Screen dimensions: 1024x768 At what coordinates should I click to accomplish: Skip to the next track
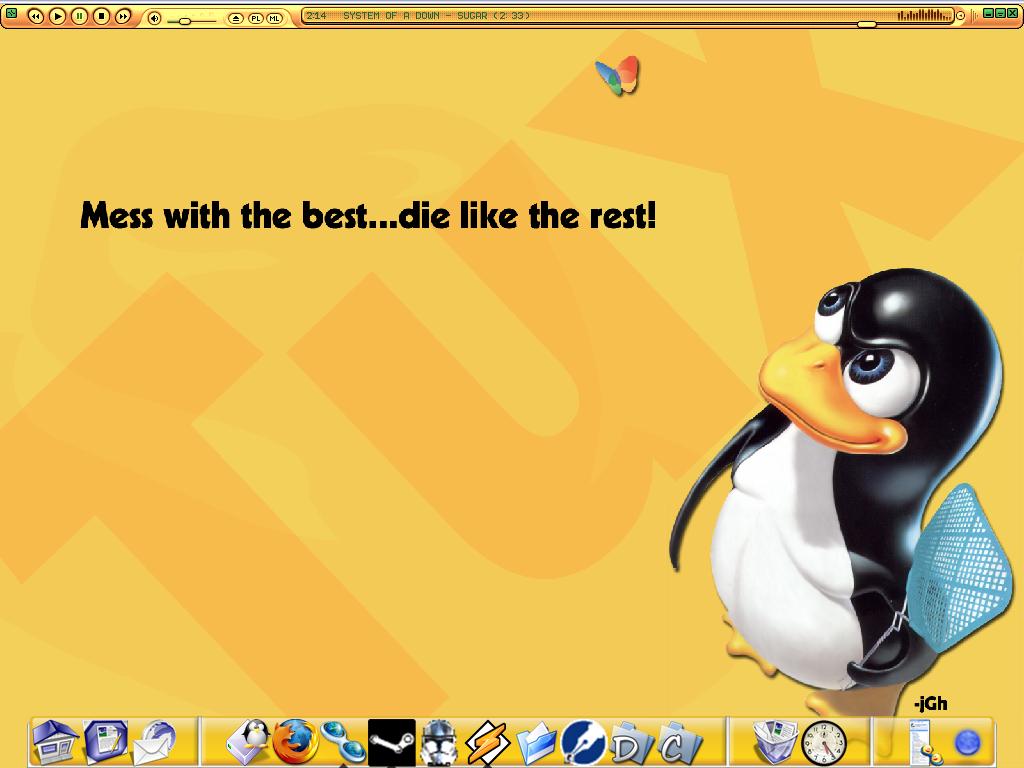tap(123, 16)
